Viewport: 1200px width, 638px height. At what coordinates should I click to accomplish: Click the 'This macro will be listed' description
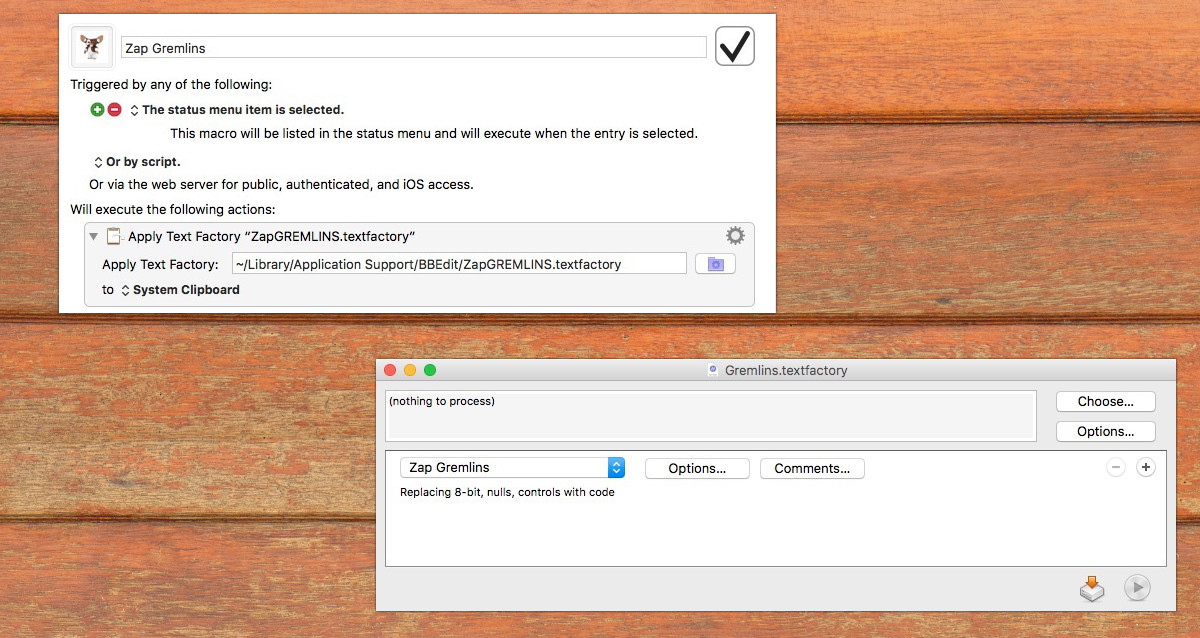point(434,133)
